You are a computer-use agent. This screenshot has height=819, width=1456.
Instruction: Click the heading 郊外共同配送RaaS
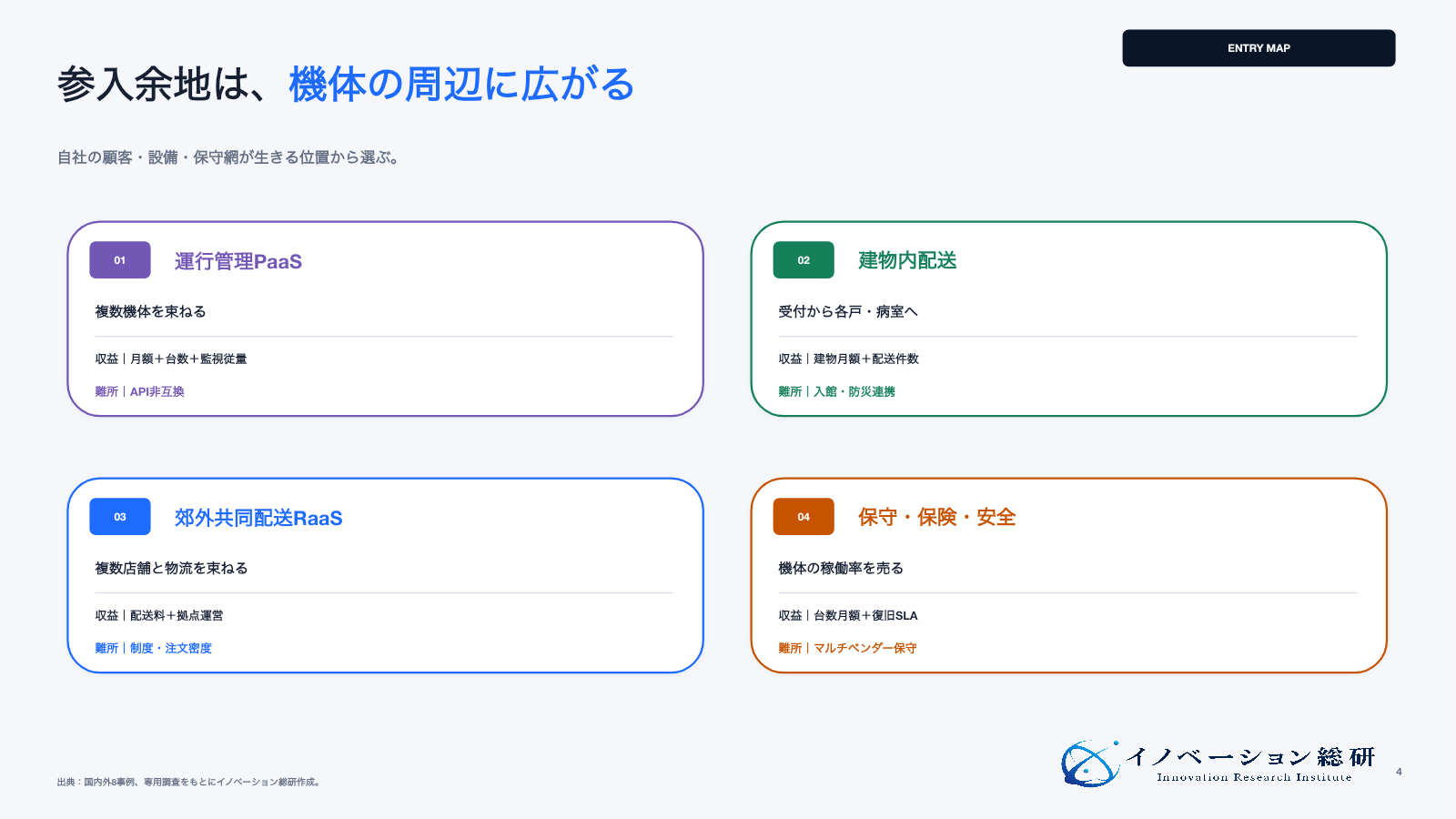258,518
